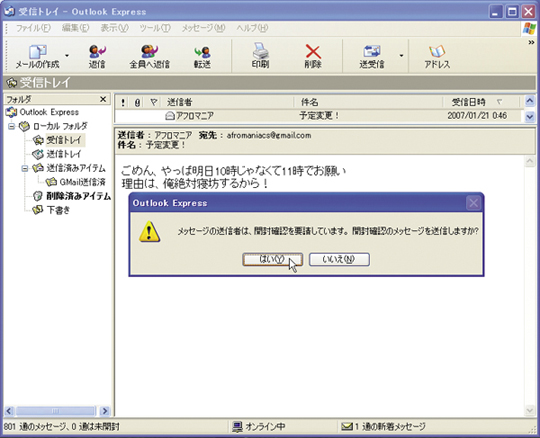Click the envelope icon beside アフロマニア message
This screenshot has width=540, height=438.
click(x=170, y=116)
